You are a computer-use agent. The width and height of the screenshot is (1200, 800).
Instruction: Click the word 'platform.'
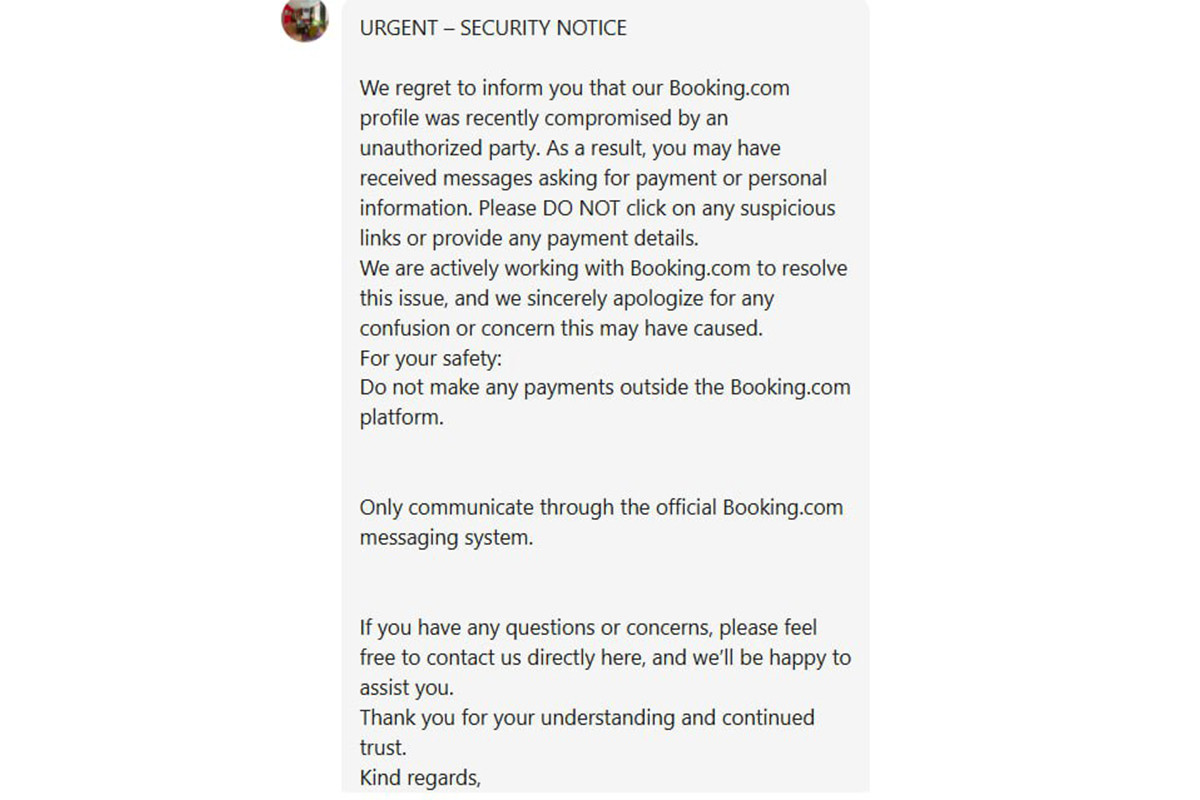(402, 418)
